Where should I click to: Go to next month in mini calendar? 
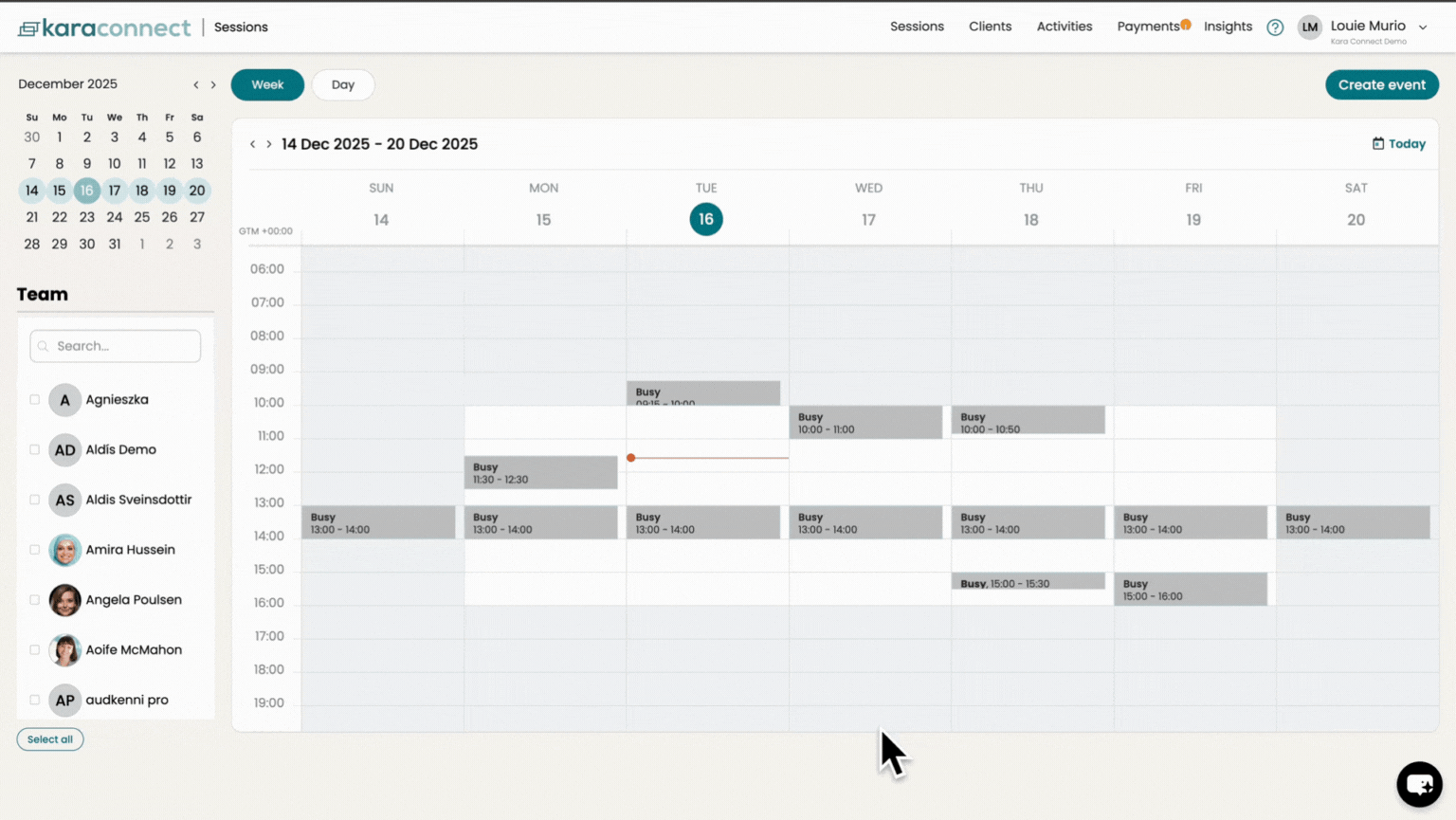[x=213, y=85]
